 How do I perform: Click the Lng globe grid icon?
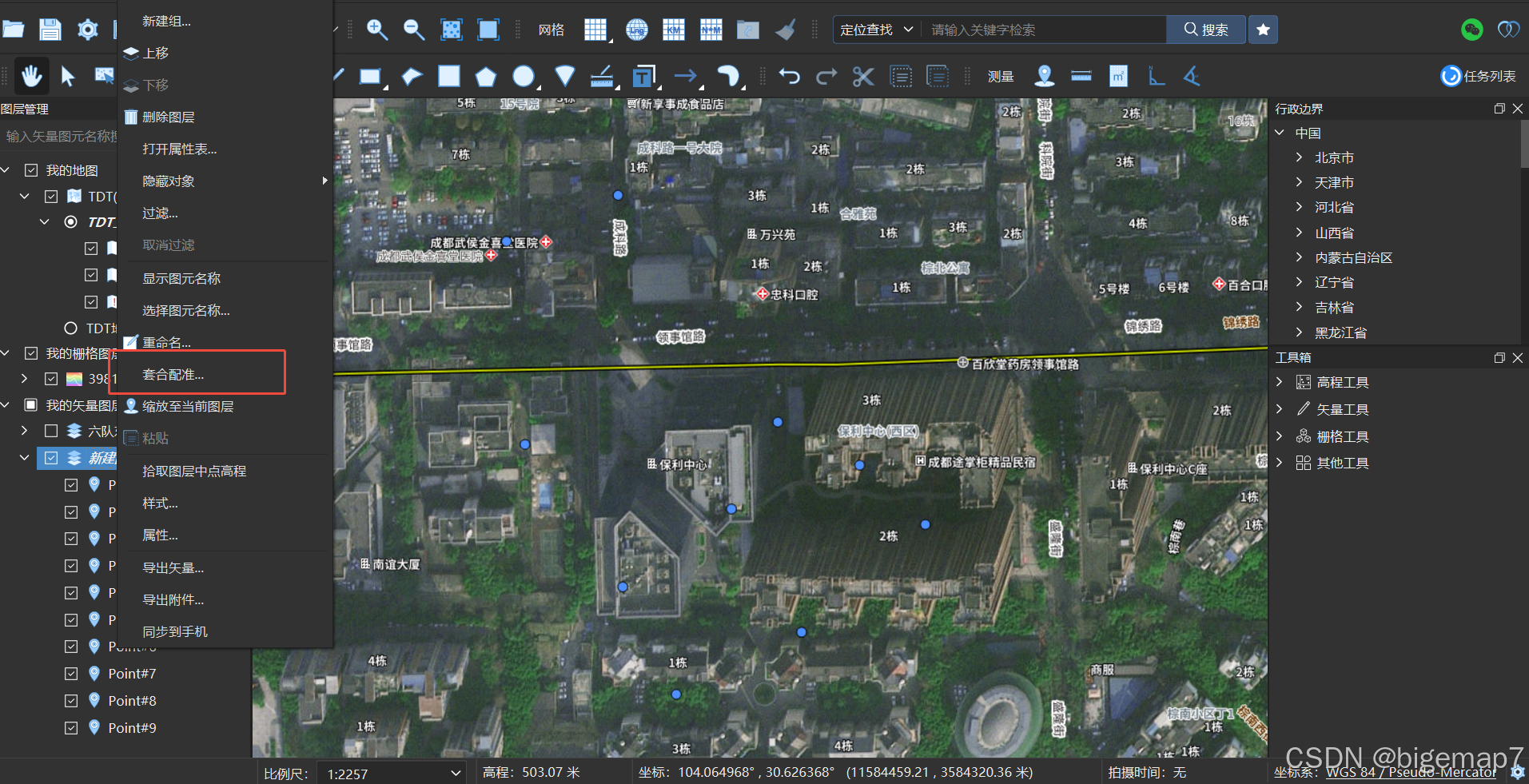click(x=637, y=30)
